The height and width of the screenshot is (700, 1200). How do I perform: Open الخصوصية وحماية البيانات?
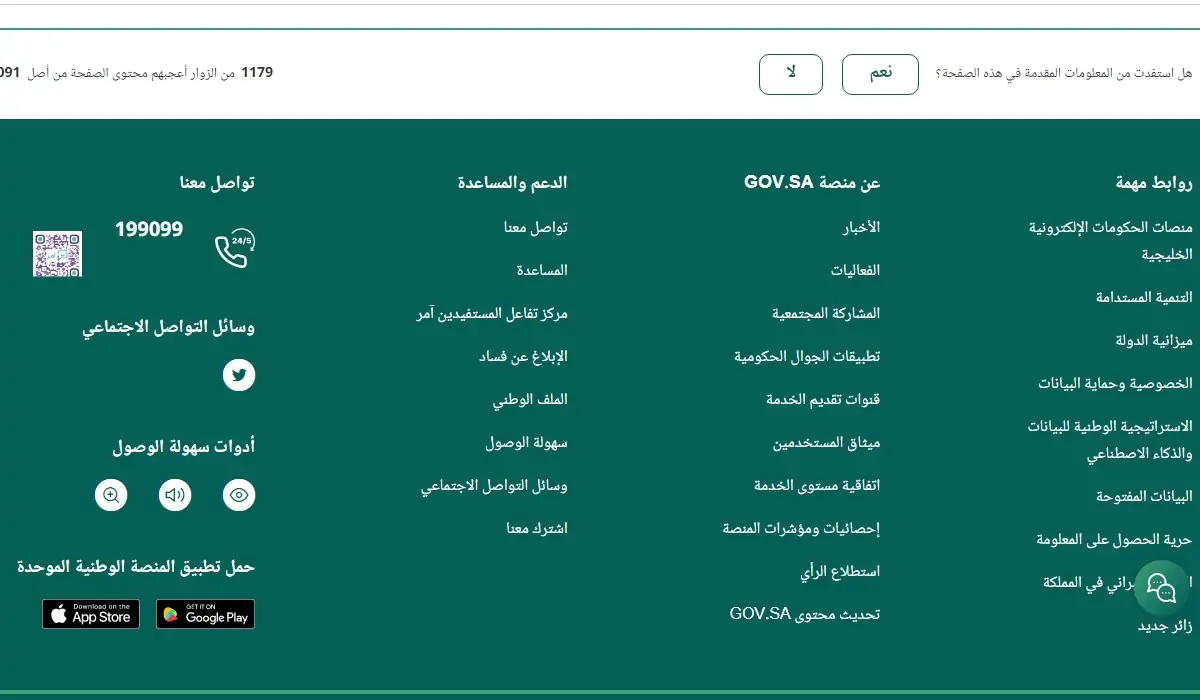[1115, 383]
